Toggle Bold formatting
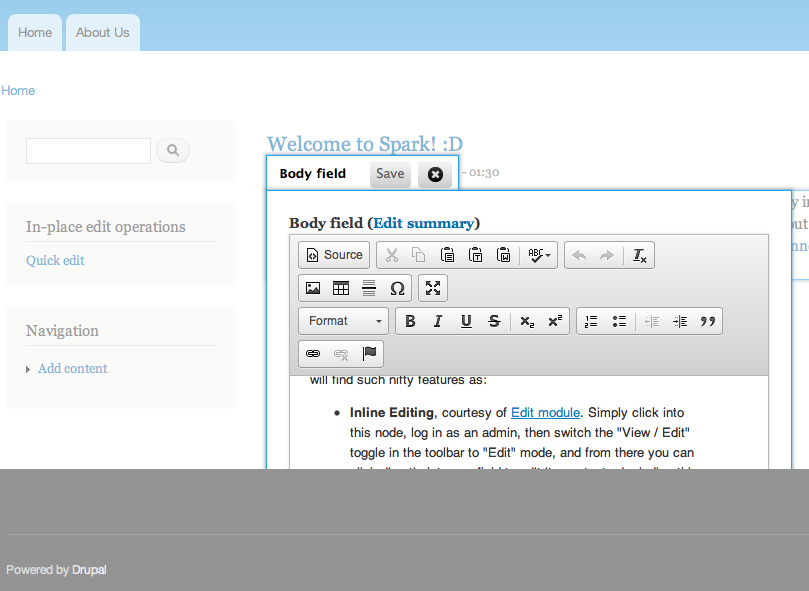This screenshot has width=809, height=591. 410,321
